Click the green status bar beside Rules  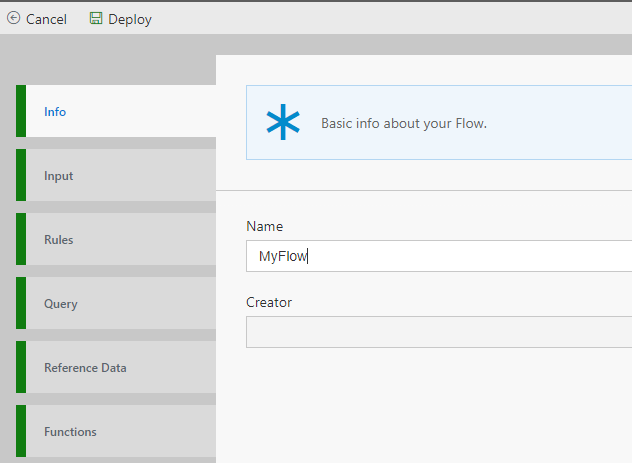pos(21,239)
